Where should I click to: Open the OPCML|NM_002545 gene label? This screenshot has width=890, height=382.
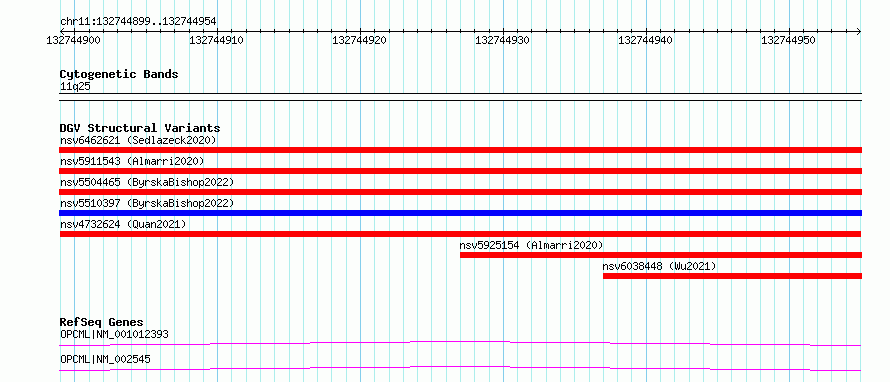(x=105, y=359)
